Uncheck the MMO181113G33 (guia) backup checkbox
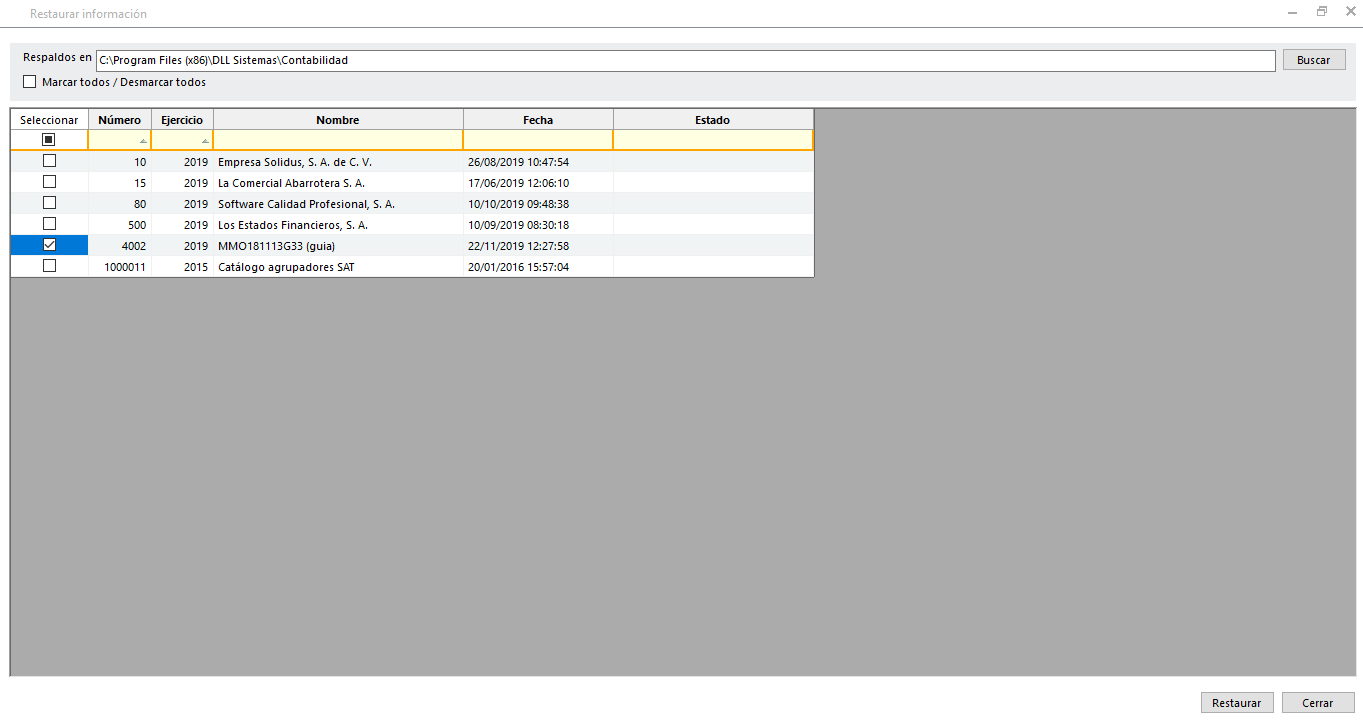The image size is (1363, 726). click(49, 245)
